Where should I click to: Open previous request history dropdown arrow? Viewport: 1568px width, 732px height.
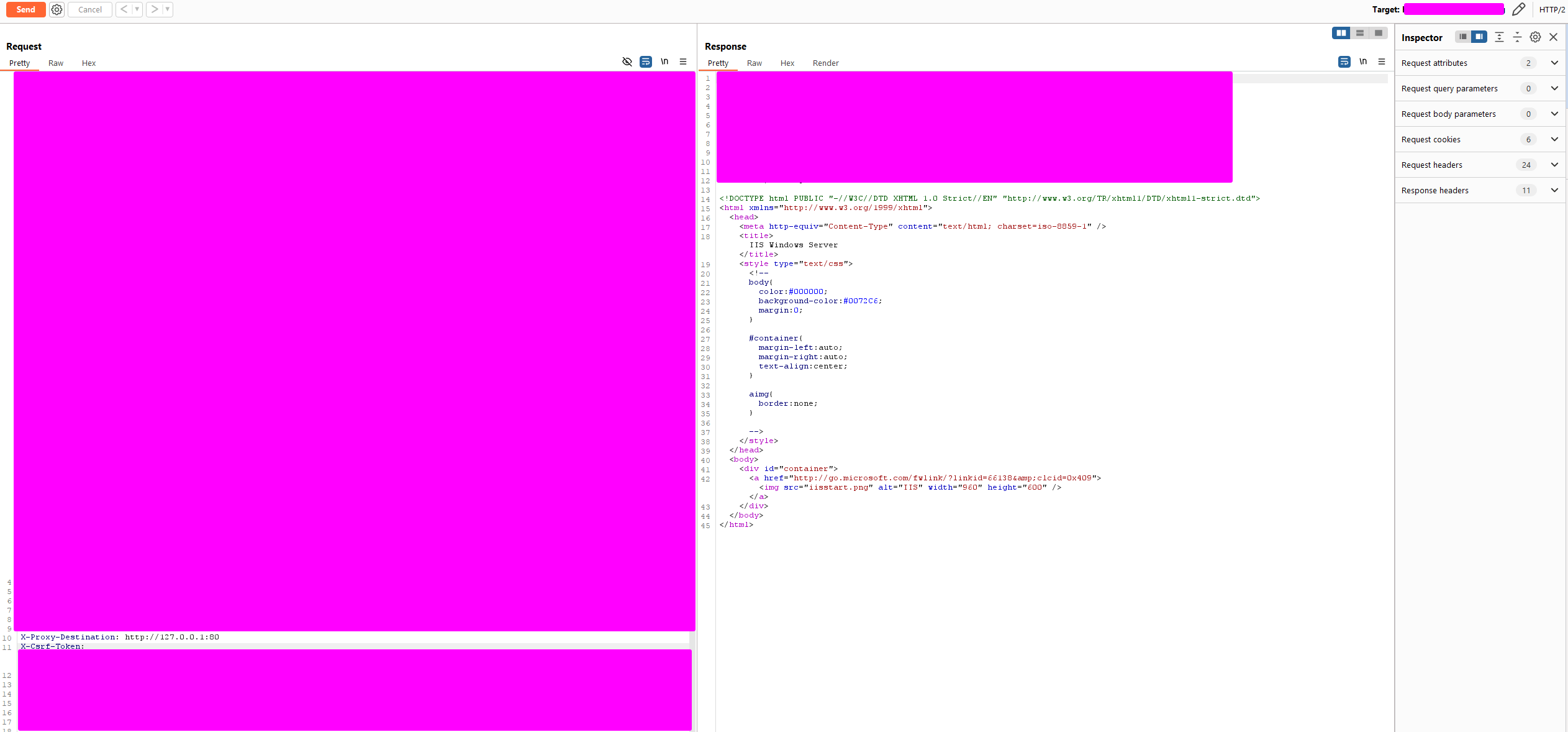137,9
